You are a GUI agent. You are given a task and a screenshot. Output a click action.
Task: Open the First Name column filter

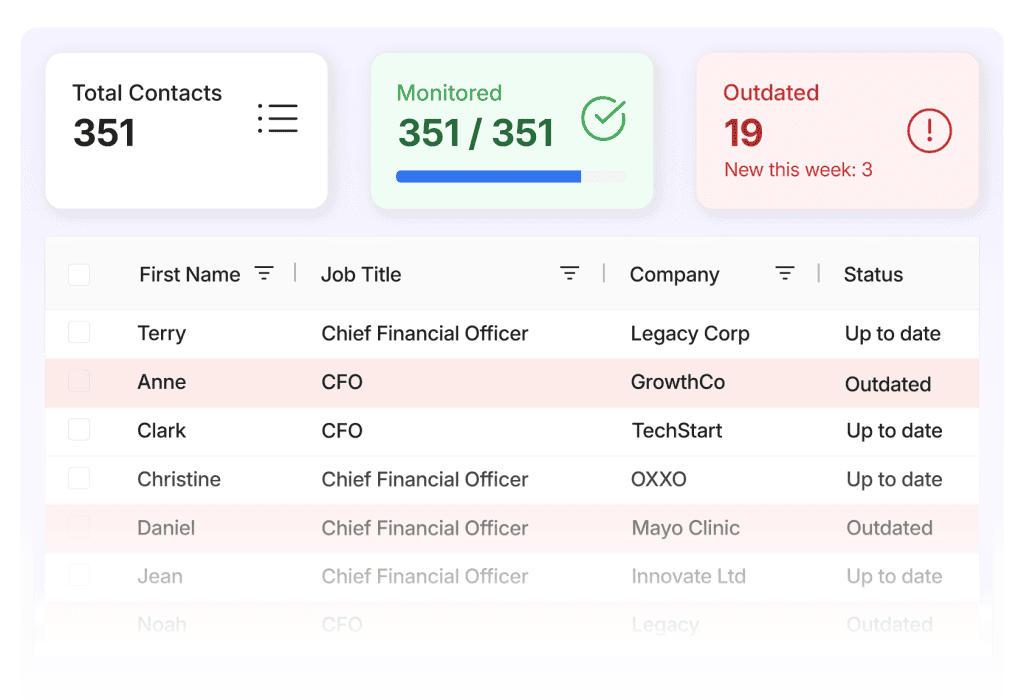pos(264,274)
